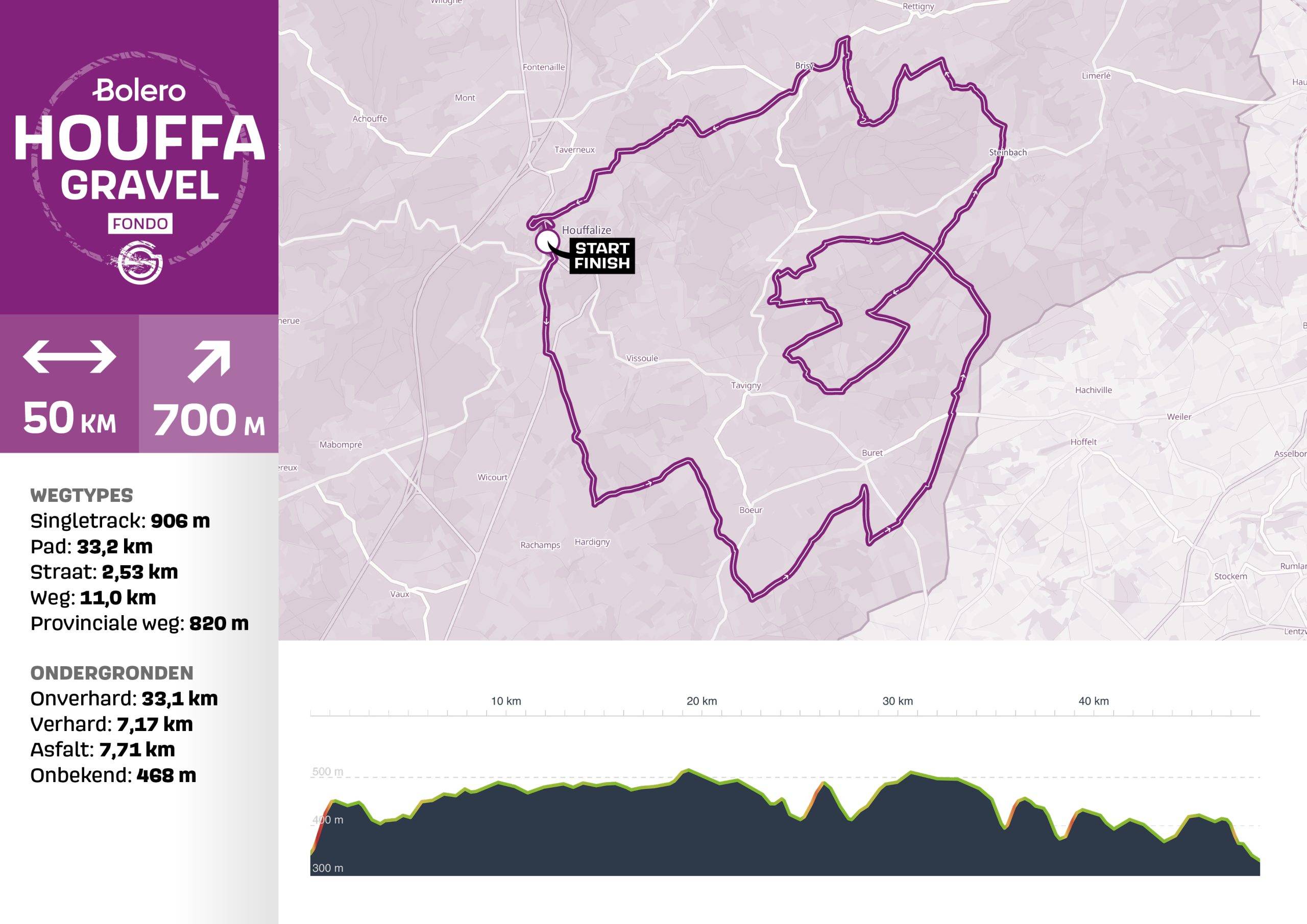Click the double-headed distance arrow icon
Screen dimensions: 1307x924
[69, 357]
